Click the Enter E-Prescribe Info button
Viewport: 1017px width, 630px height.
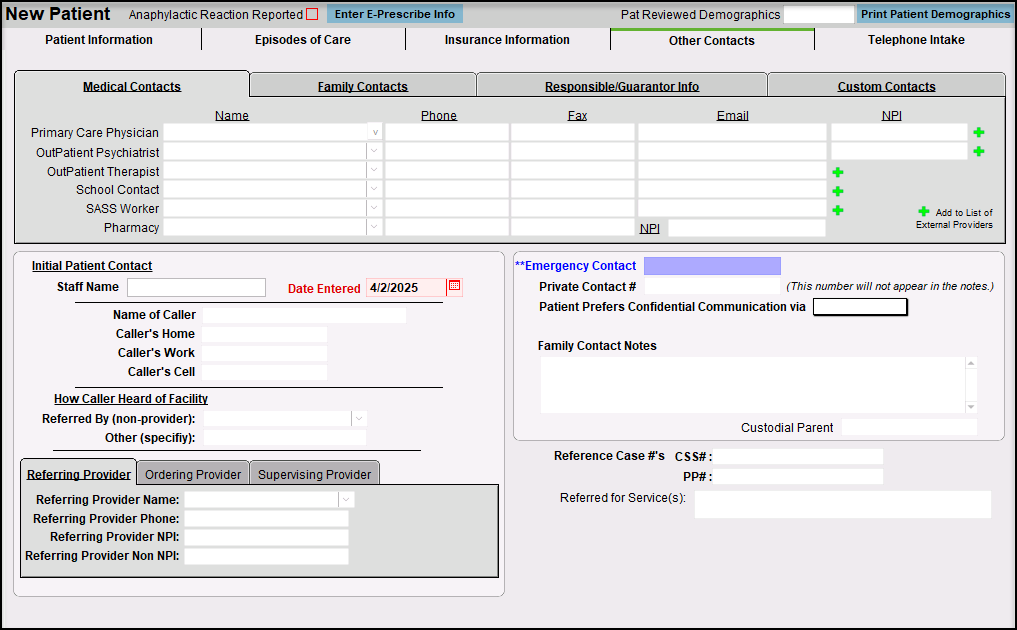point(394,15)
